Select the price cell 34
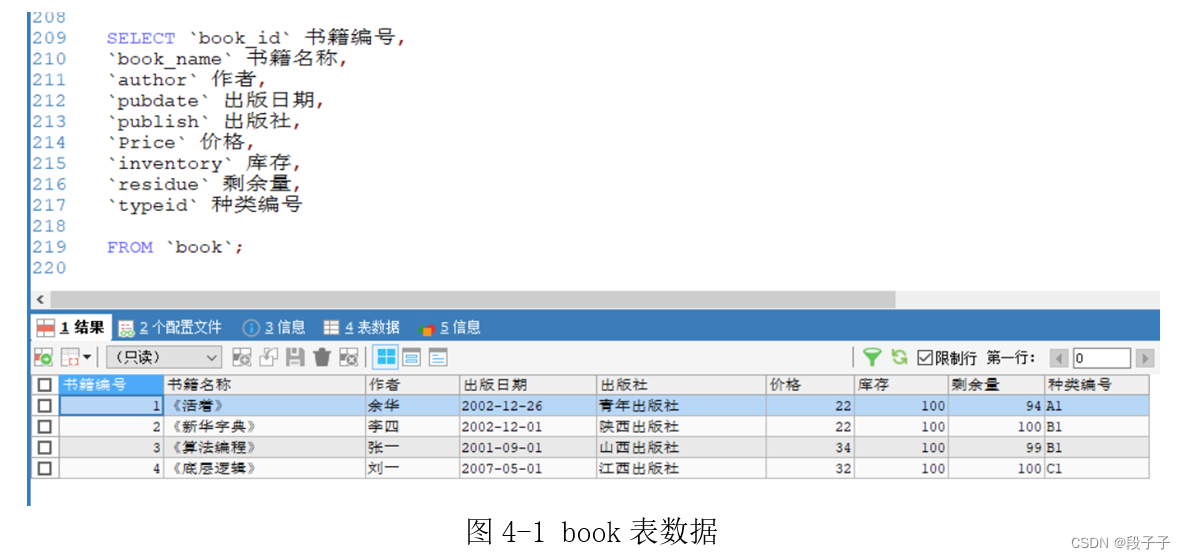1186x559 pixels. tap(811, 447)
